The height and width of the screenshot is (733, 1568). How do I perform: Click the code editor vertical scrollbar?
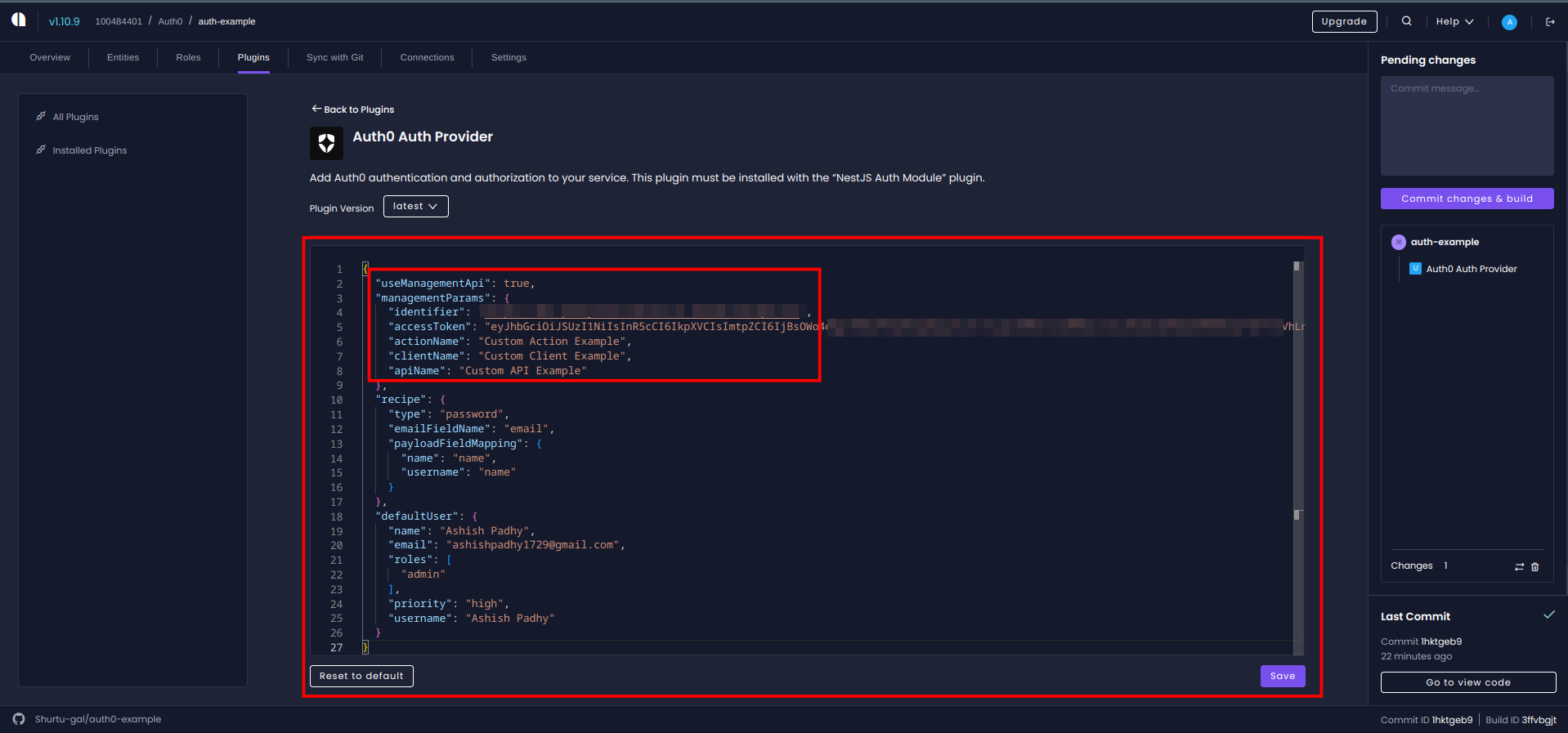(1298, 458)
